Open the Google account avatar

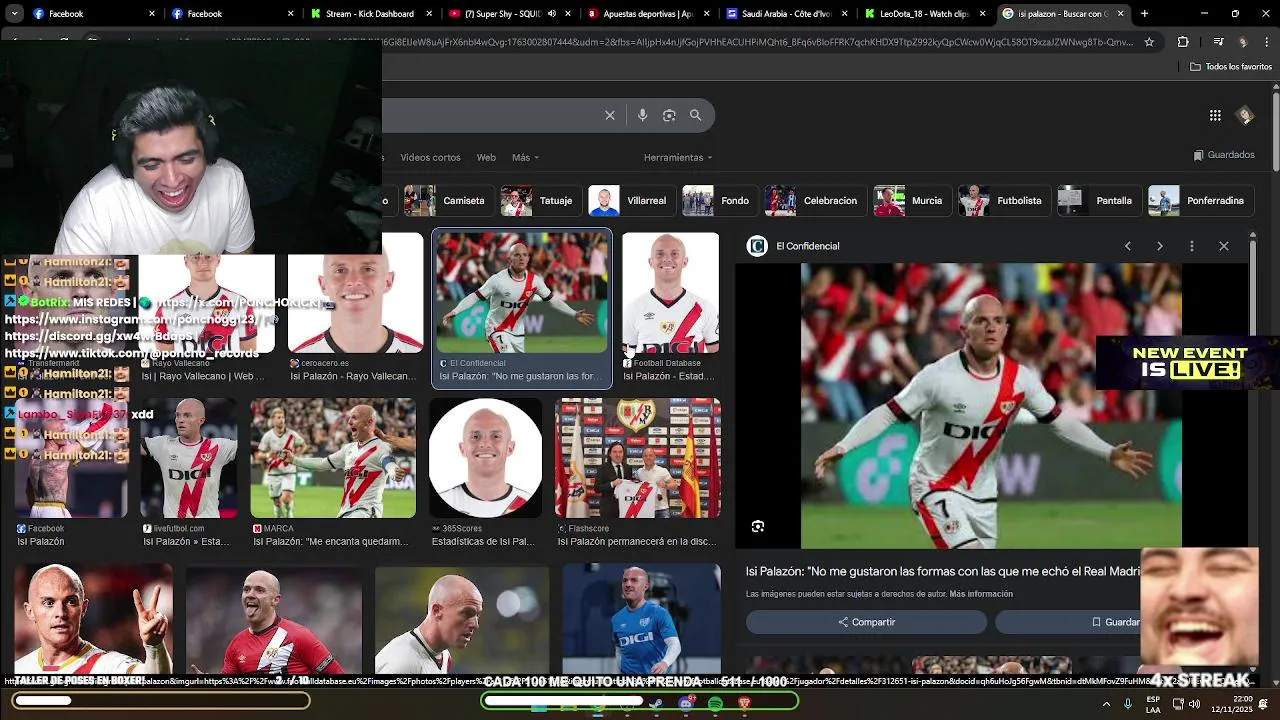pyautogui.click(x=1245, y=115)
